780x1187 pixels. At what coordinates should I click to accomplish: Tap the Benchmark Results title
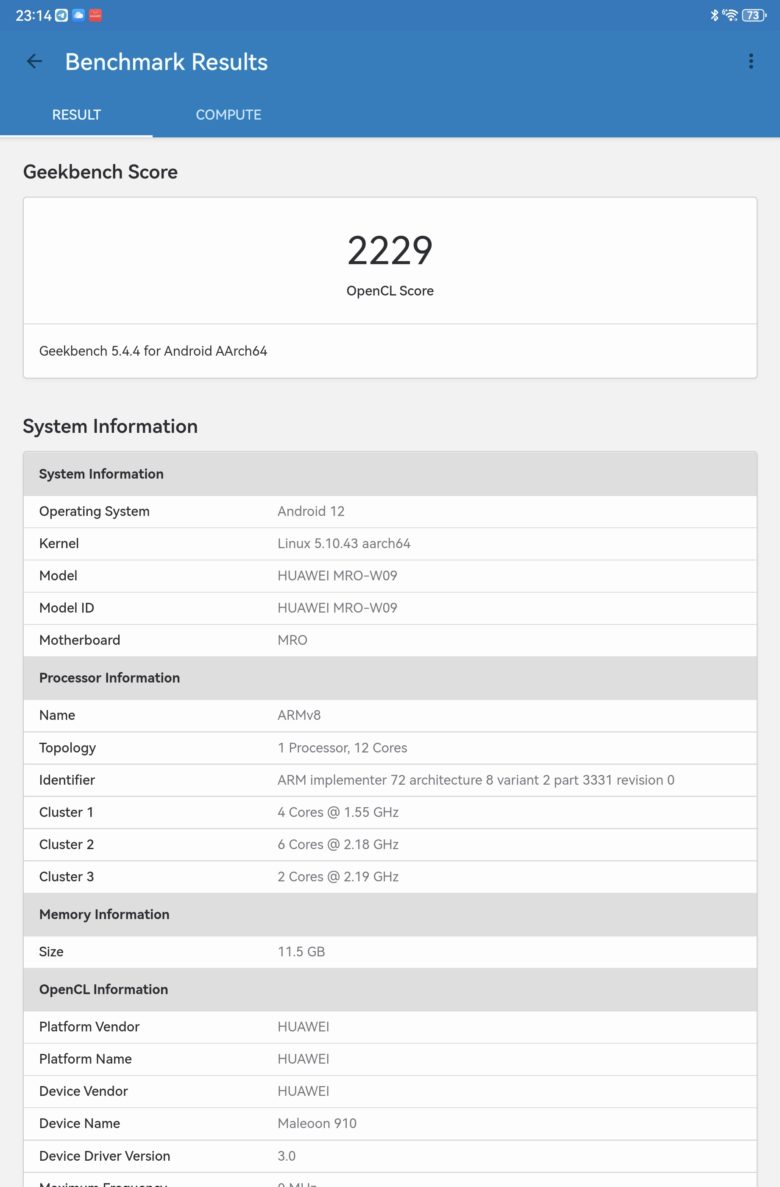pos(167,61)
